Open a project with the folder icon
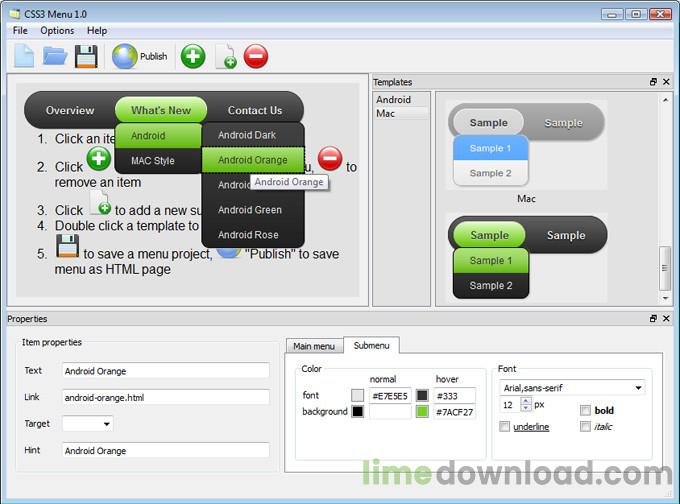 55,56
